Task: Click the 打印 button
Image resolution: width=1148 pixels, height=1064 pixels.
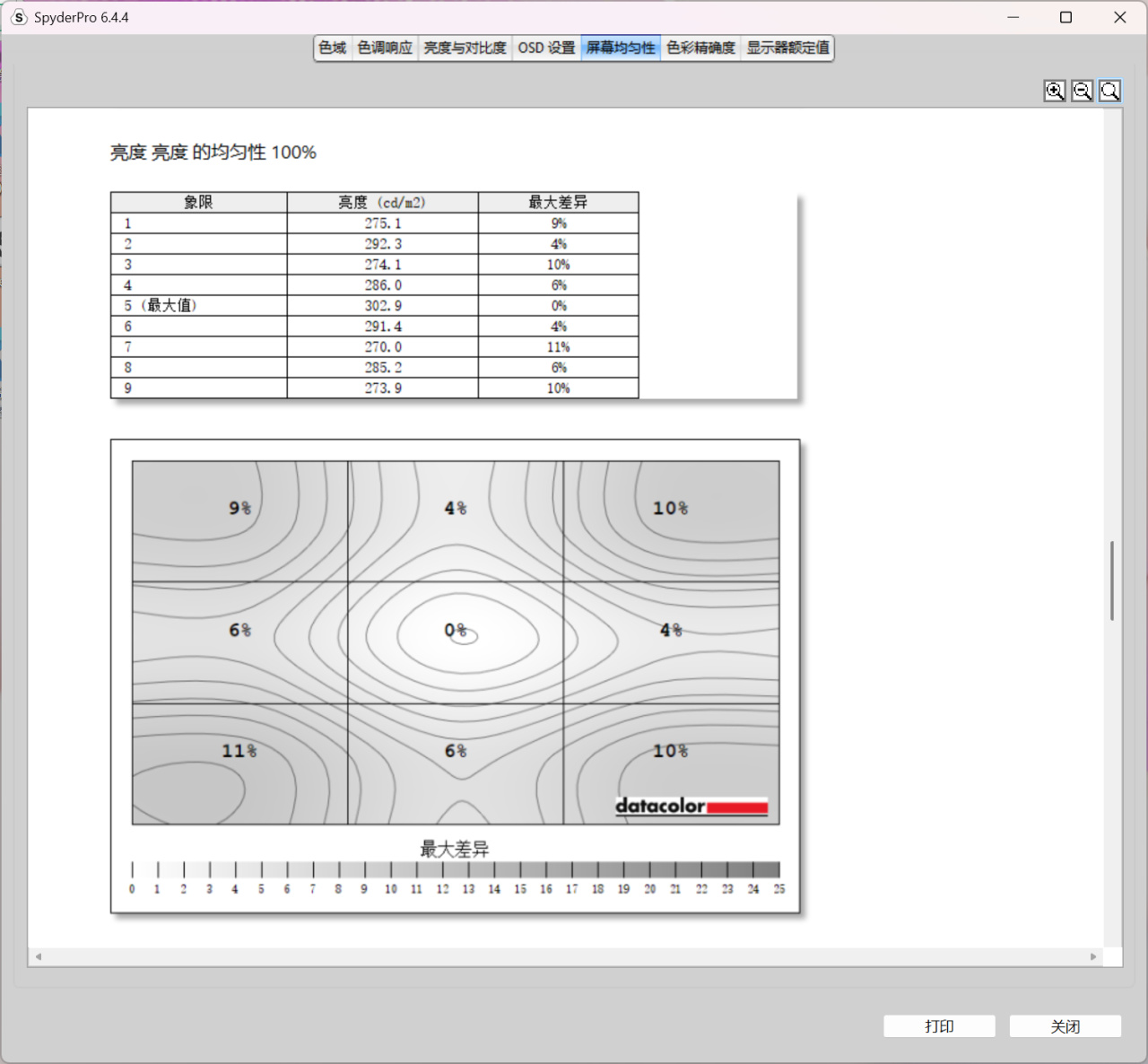Action: click(x=939, y=1026)
